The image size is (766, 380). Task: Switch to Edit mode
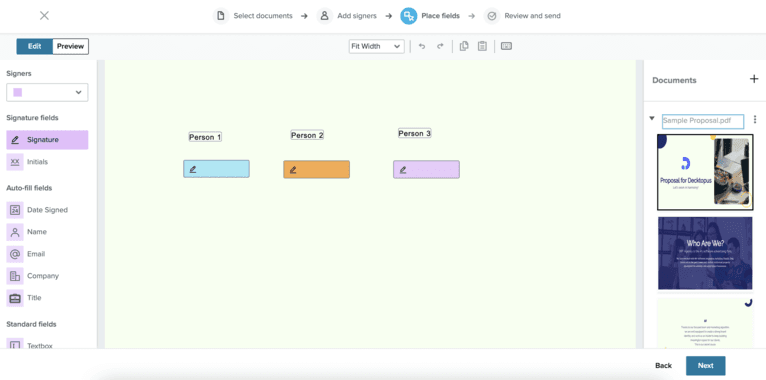[34, 46]
